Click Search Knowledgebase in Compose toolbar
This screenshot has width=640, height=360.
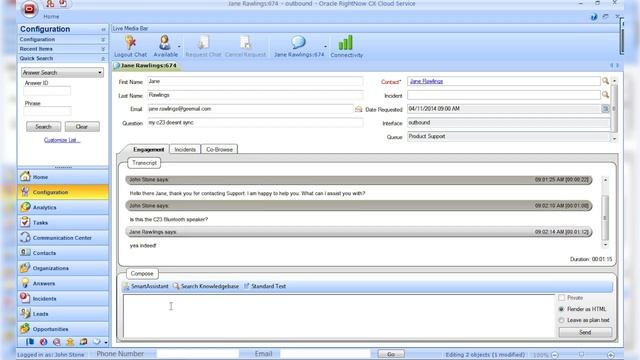[x=206, y=286]
